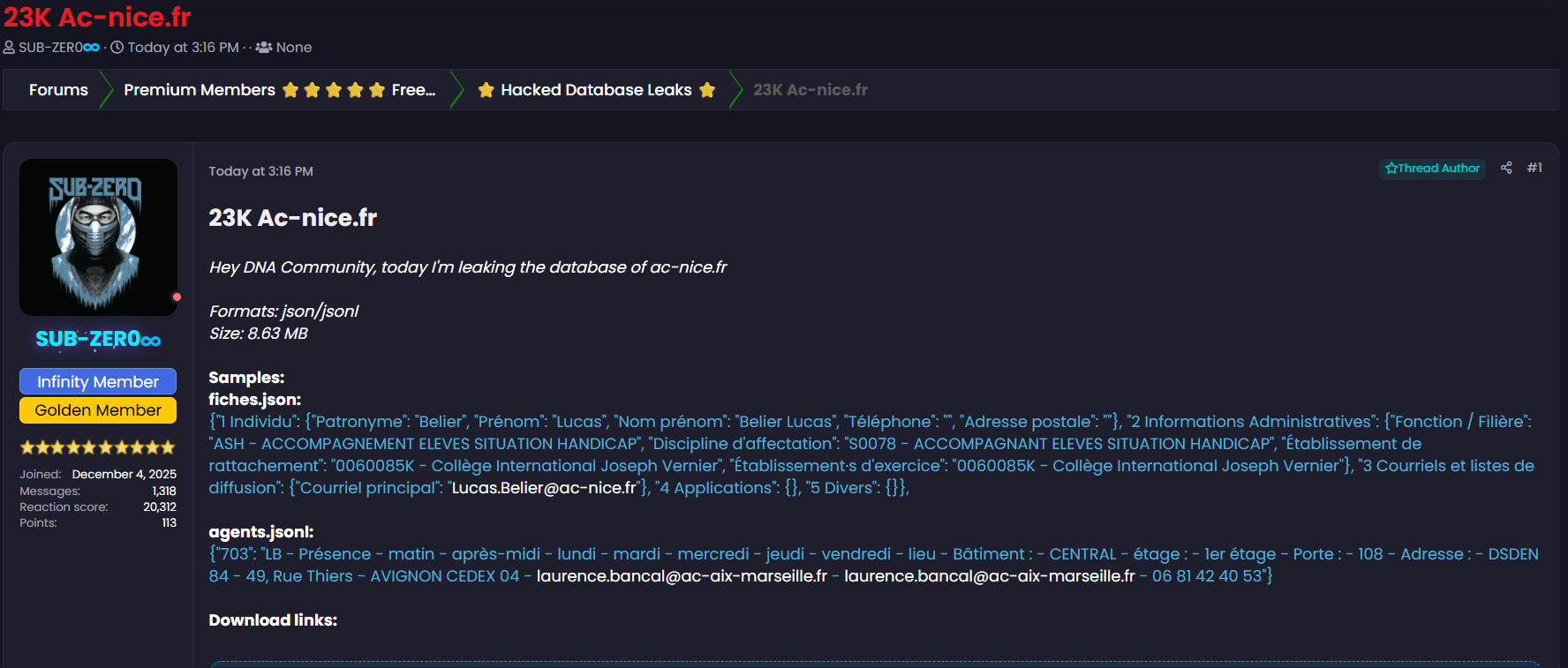Click the Lucas.Belier@ac-nice.fr email text

(544, 488)
